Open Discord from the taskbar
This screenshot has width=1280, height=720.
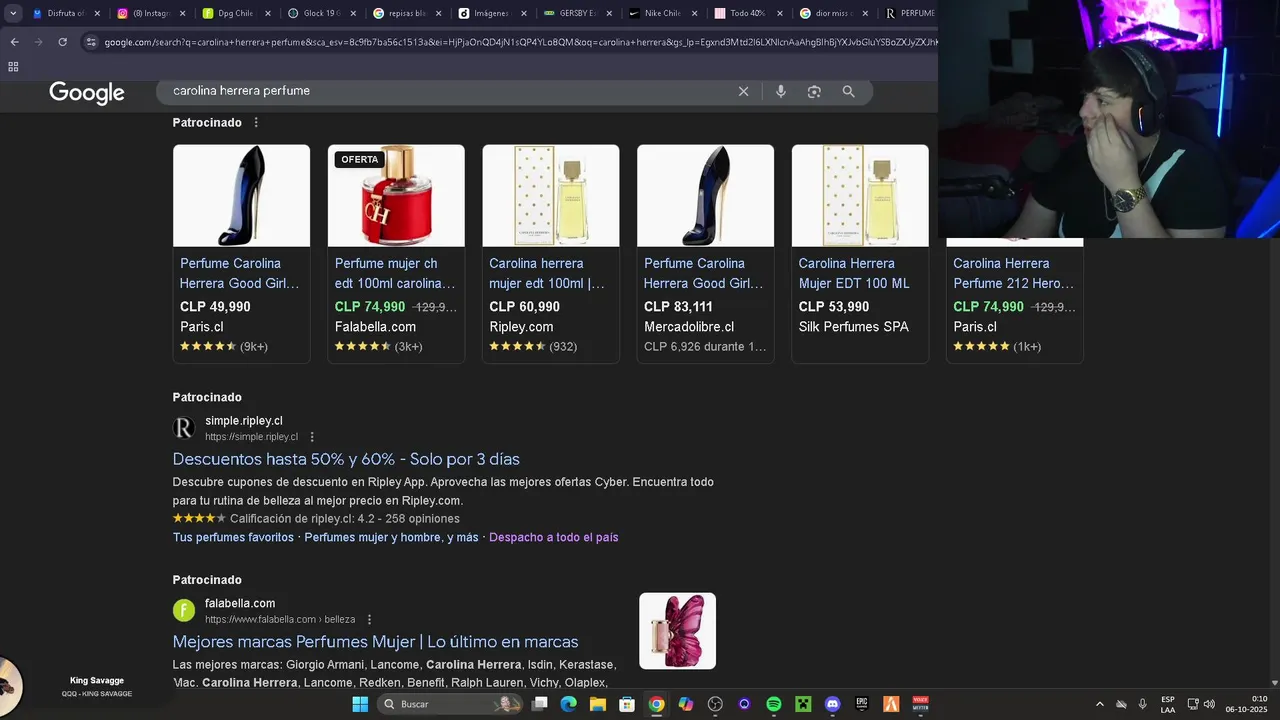click(x=832, y=704)
